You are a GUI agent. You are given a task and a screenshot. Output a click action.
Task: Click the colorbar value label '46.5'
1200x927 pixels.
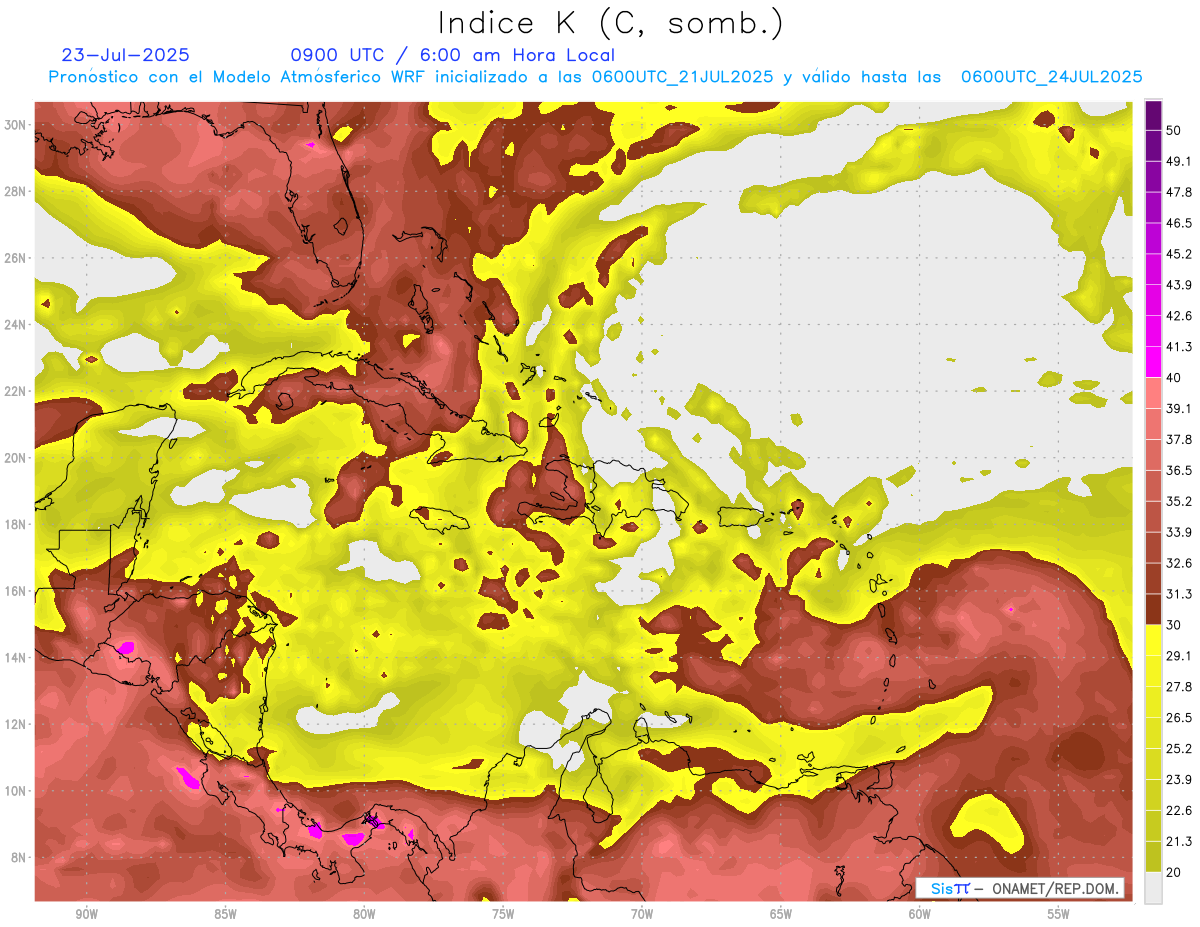[x=1179, y=223]
